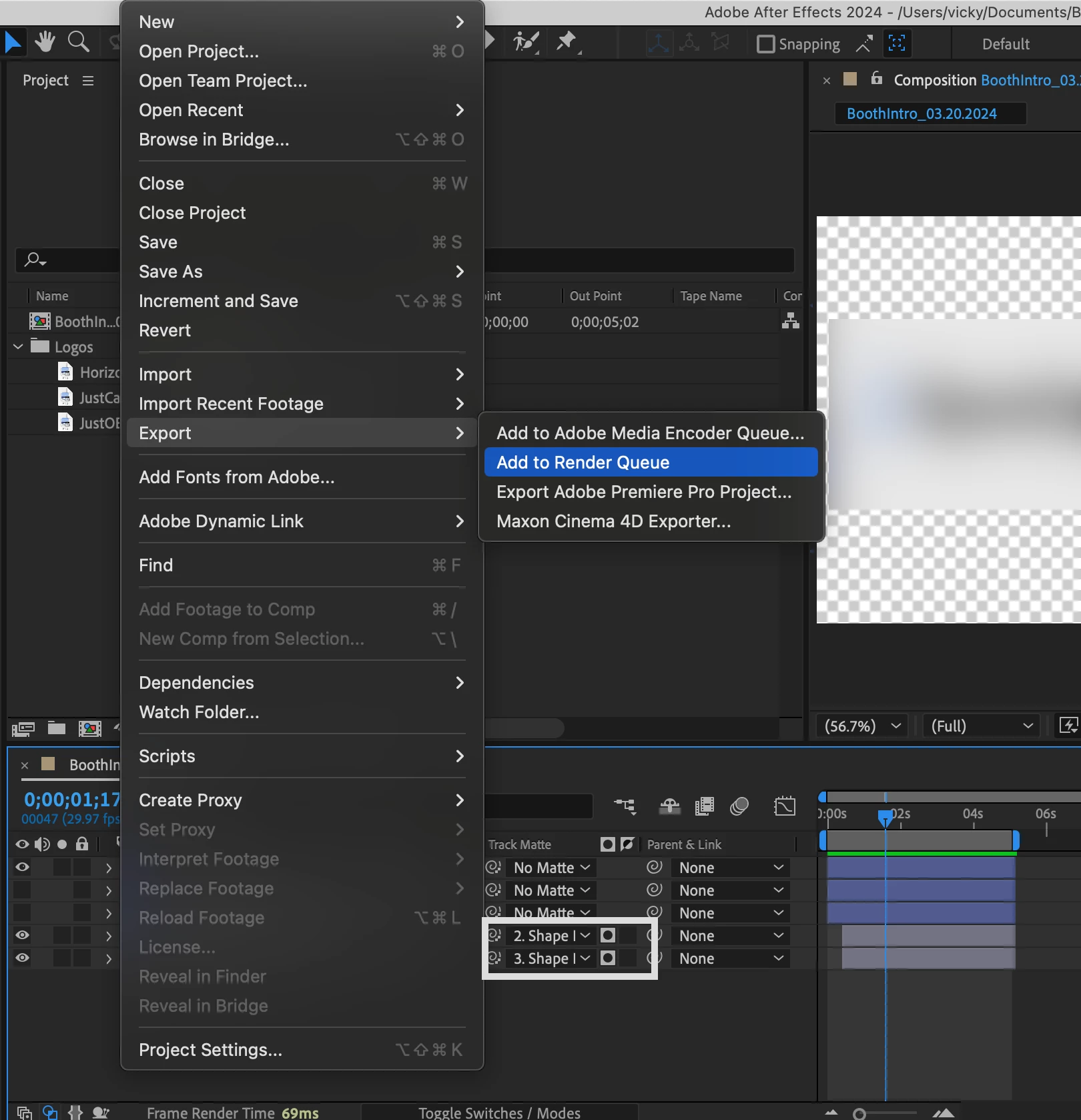Screen dimensions: 1081x1120
Task: Open the '3. Shape' track matte dropdown
Action: pos(551,958)
